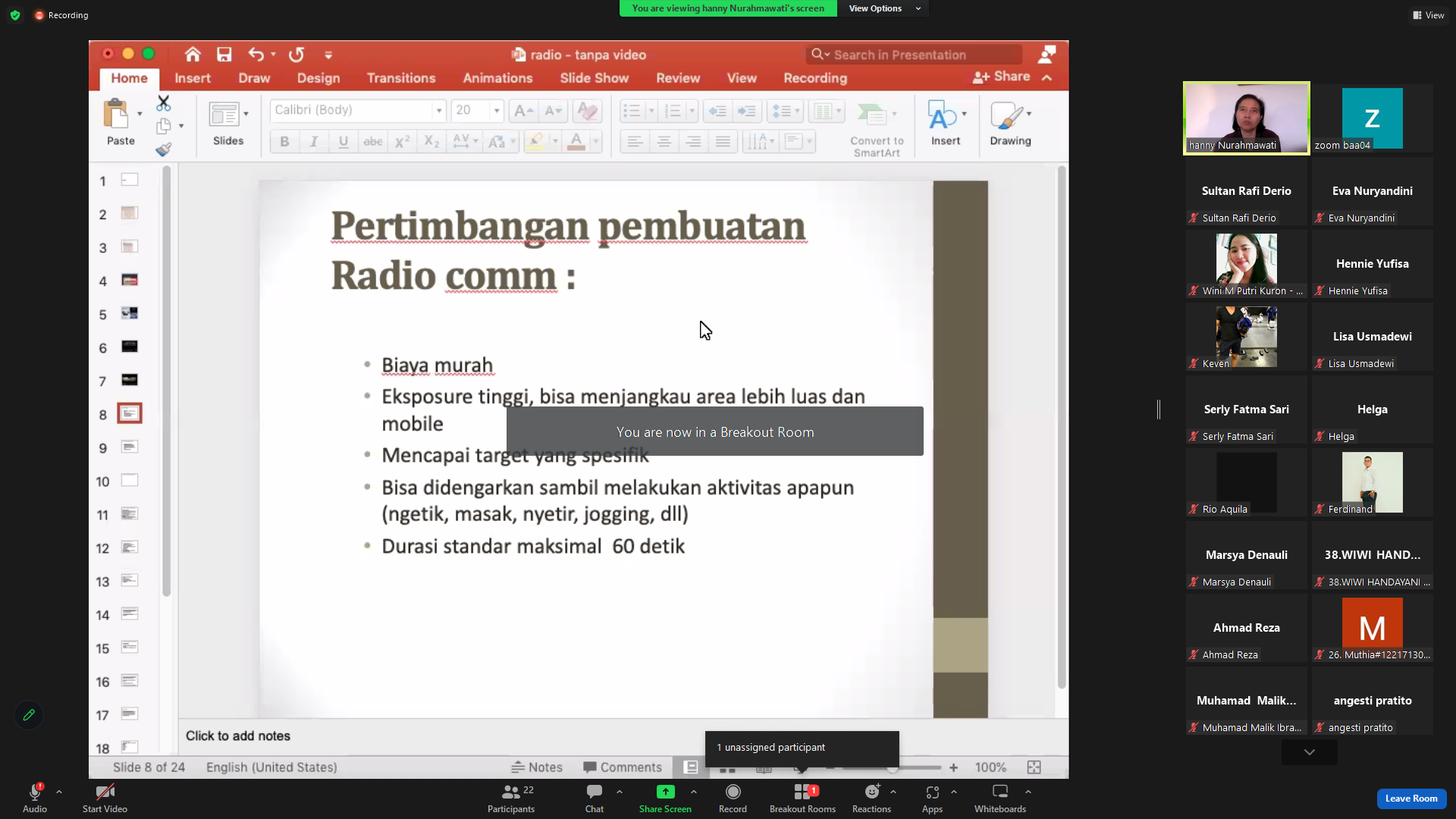1456x819 pixels.
Task: Toggle Underline formatting
Action: click(x=344, y=142)
